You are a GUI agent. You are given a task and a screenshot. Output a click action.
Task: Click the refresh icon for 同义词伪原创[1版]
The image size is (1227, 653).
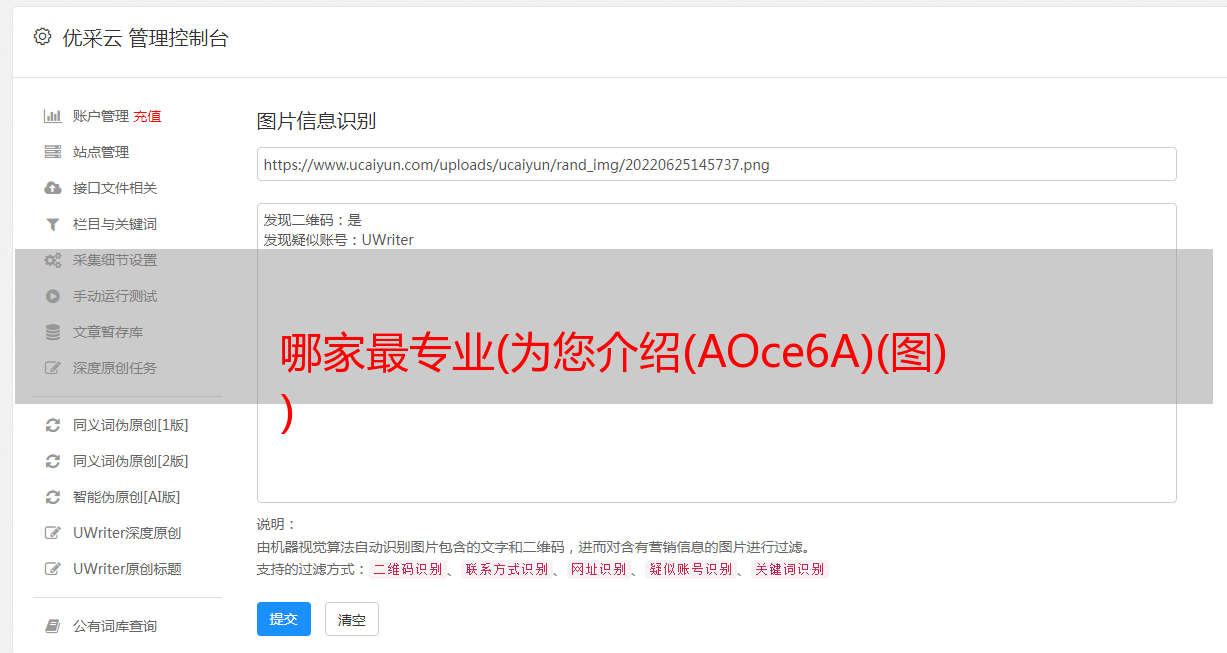pos(53,425)
